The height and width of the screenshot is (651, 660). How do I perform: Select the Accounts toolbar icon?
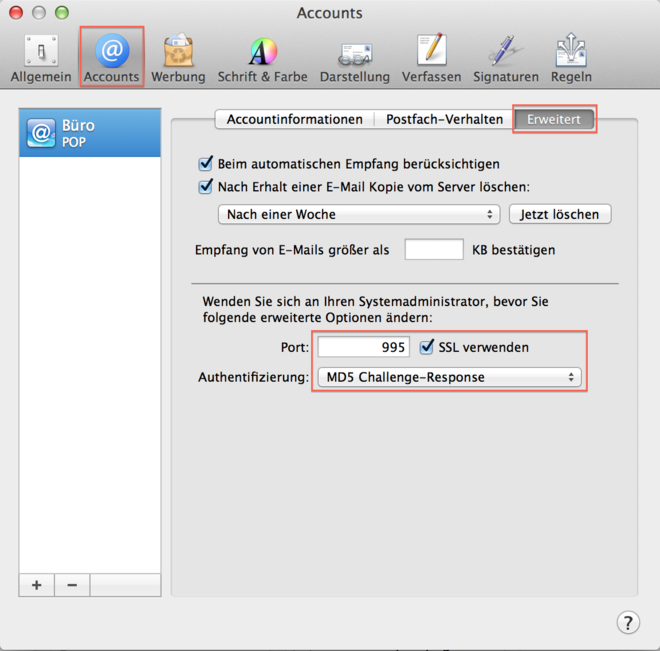[x=111, y=59]
